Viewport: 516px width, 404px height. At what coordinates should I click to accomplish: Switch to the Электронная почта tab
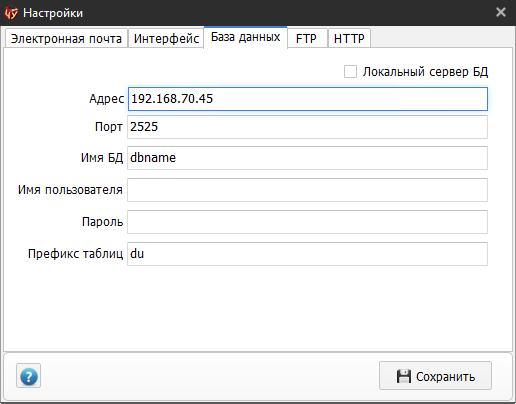coord(66,39)
